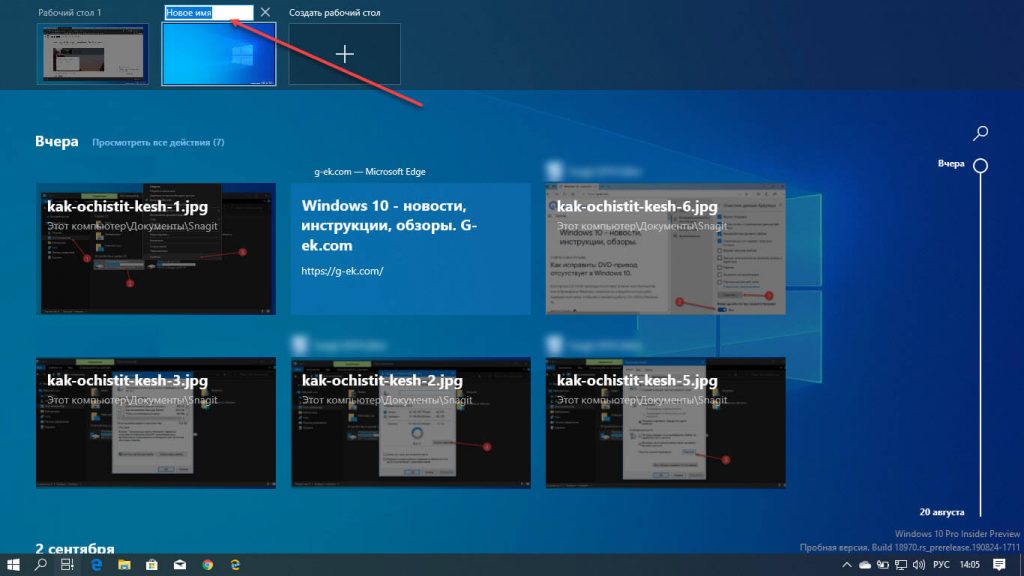
Task: Launch Chrome from the taskbar
Action: coord(208,564)
